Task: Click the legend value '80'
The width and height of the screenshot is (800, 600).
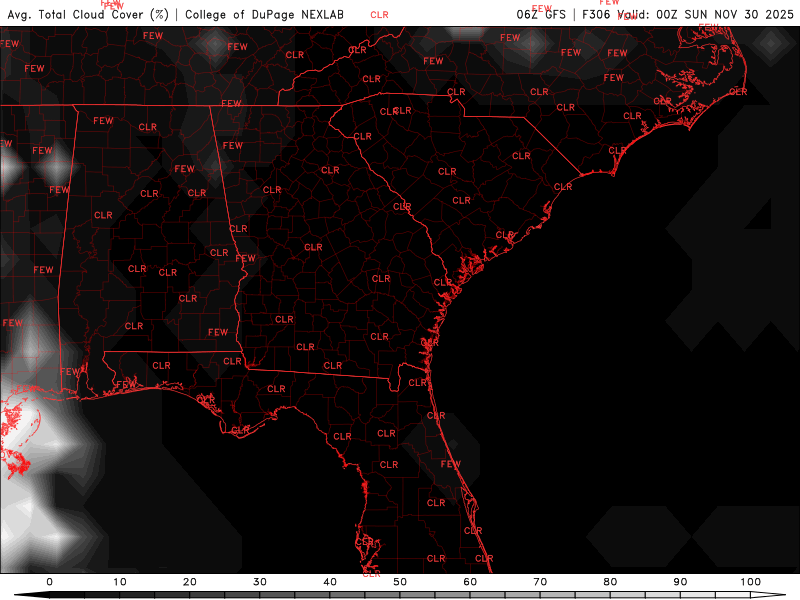Action: [610, 582]
